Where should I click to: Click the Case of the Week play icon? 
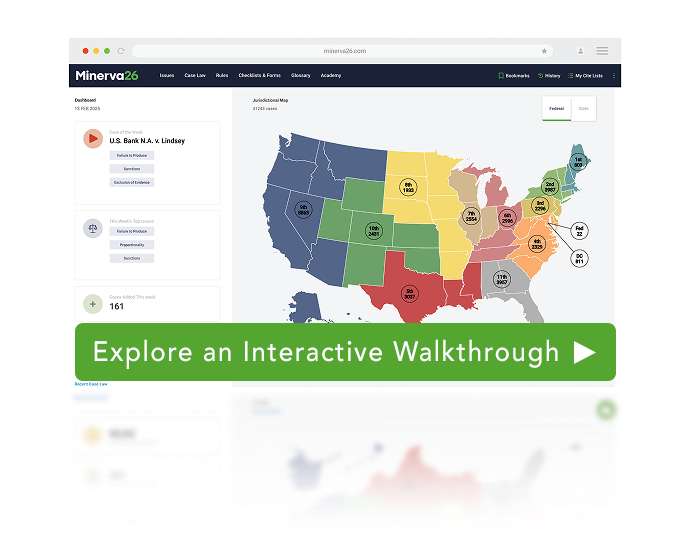coord(93,139)
